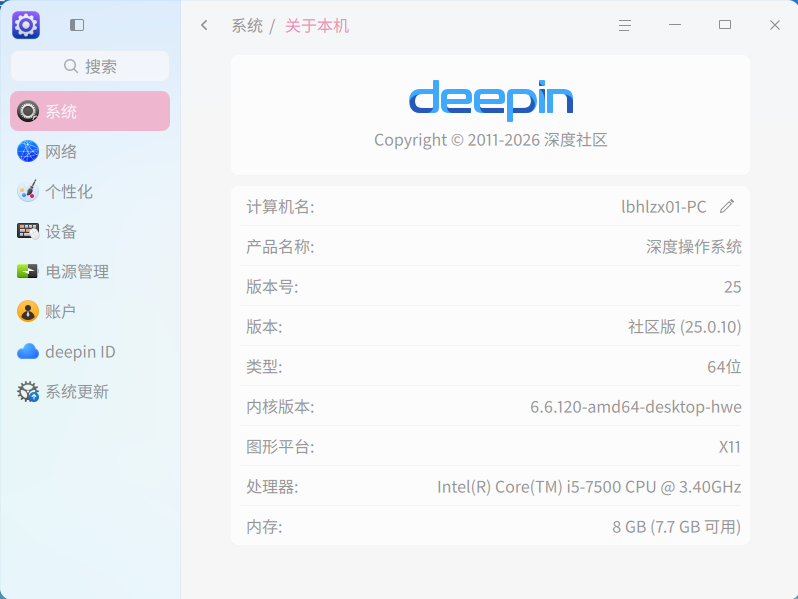The image size is (798, 599).
Task: Minimize the Control Center window
Action: pyautogui.click(x=675, y=25)
